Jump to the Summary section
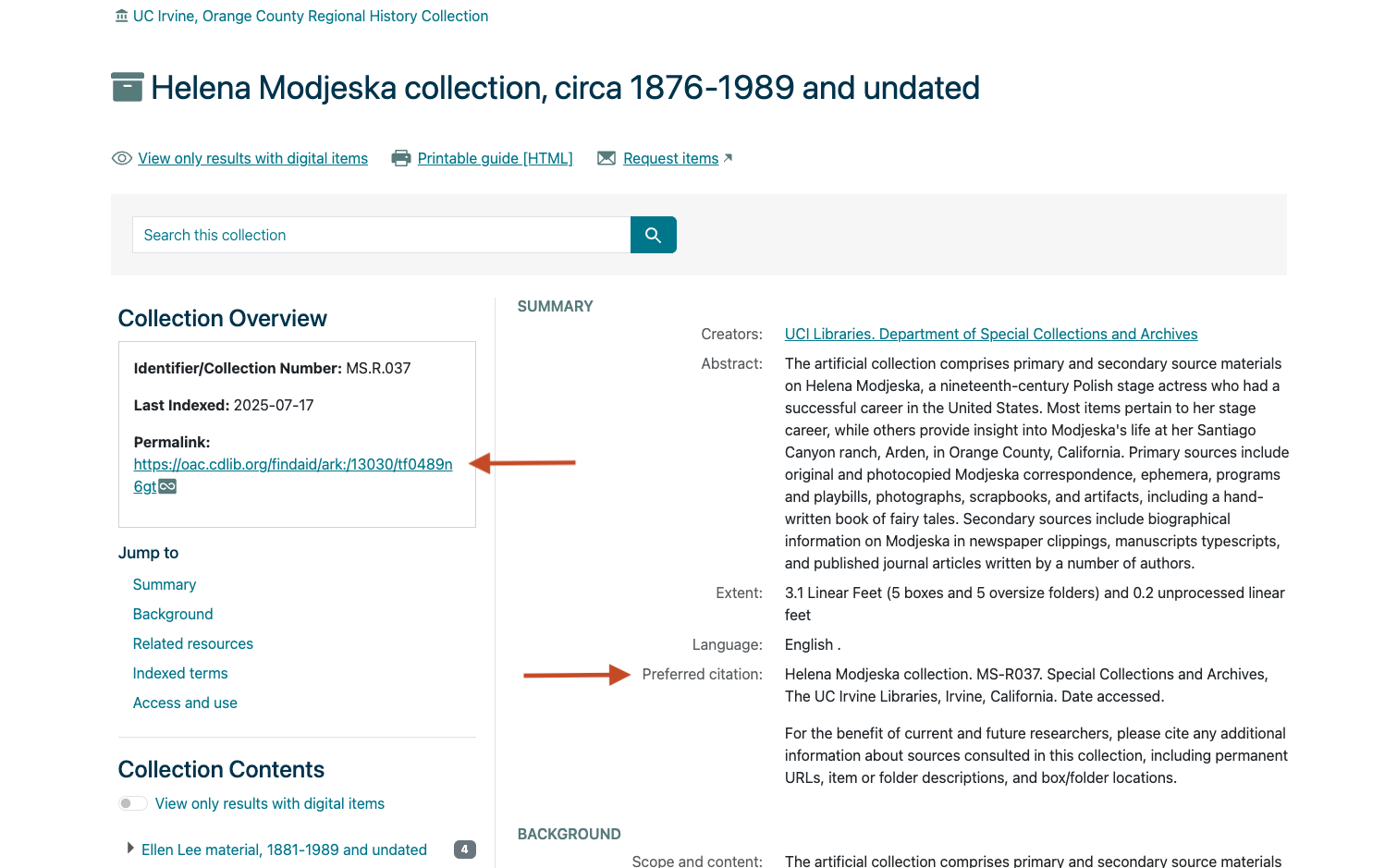Screen dimensions: 1397x868 tap(164, 584)
